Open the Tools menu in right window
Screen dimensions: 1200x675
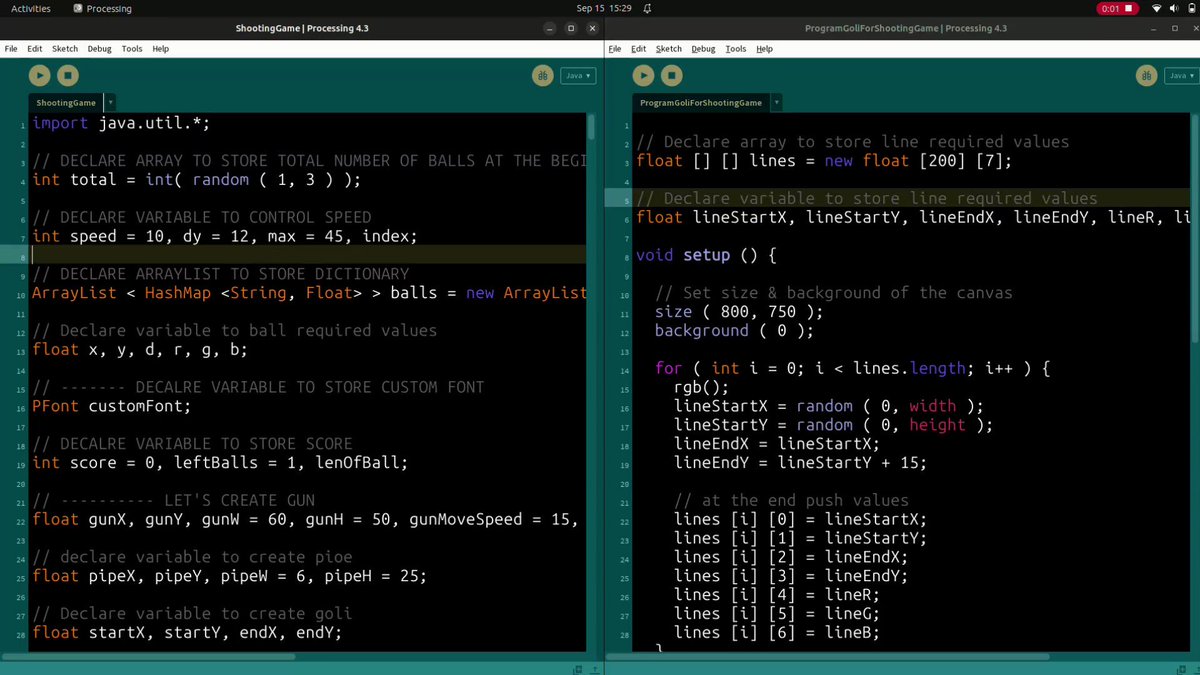pyautogui.click(x=736, y=48)
